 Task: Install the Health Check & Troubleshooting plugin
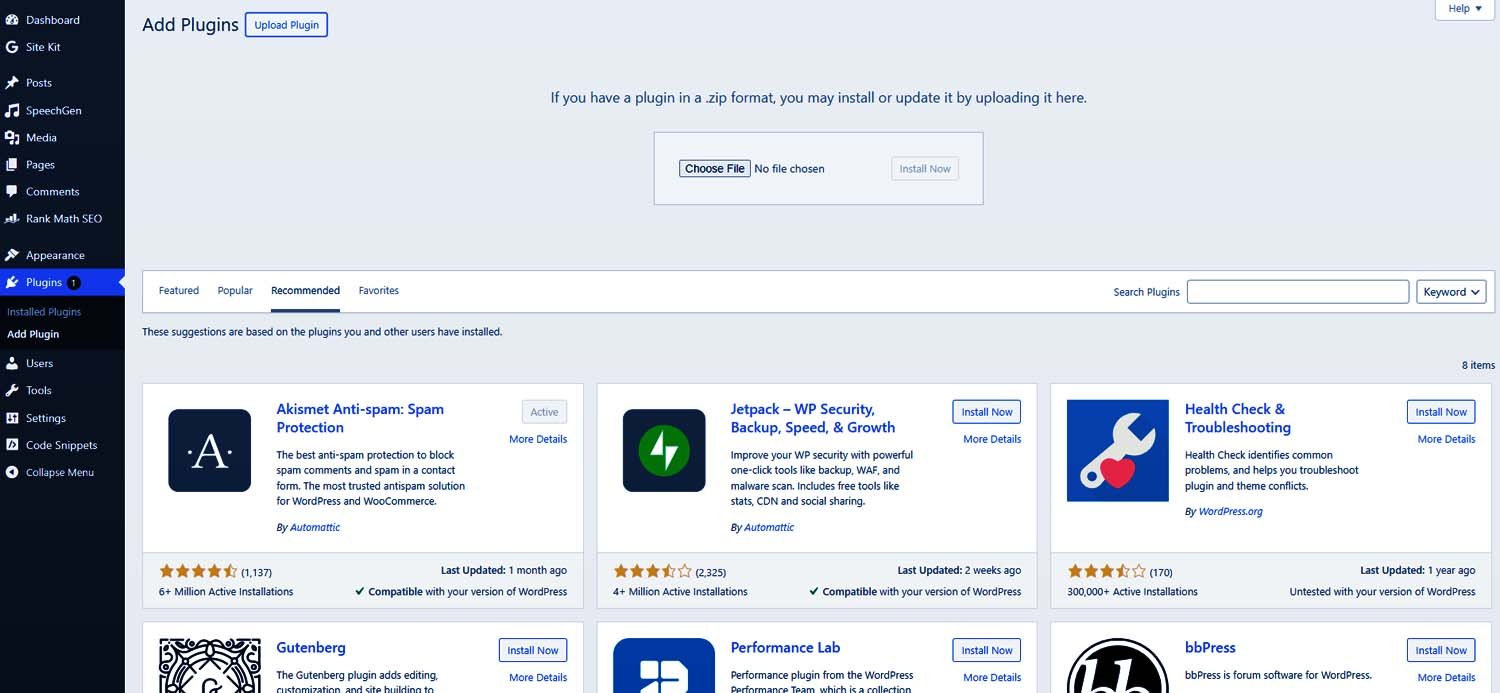[1440, 411]
